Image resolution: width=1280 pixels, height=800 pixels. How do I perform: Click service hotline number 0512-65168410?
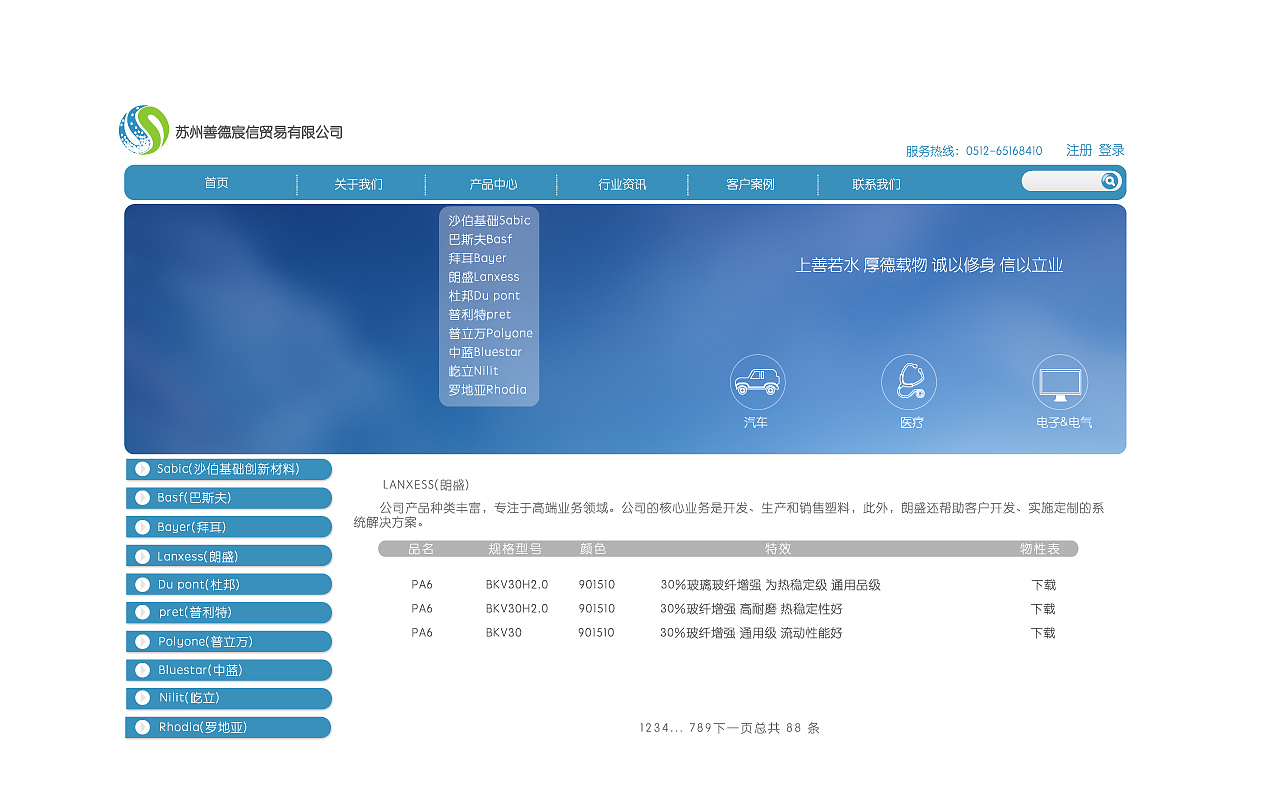point(1004,151)
